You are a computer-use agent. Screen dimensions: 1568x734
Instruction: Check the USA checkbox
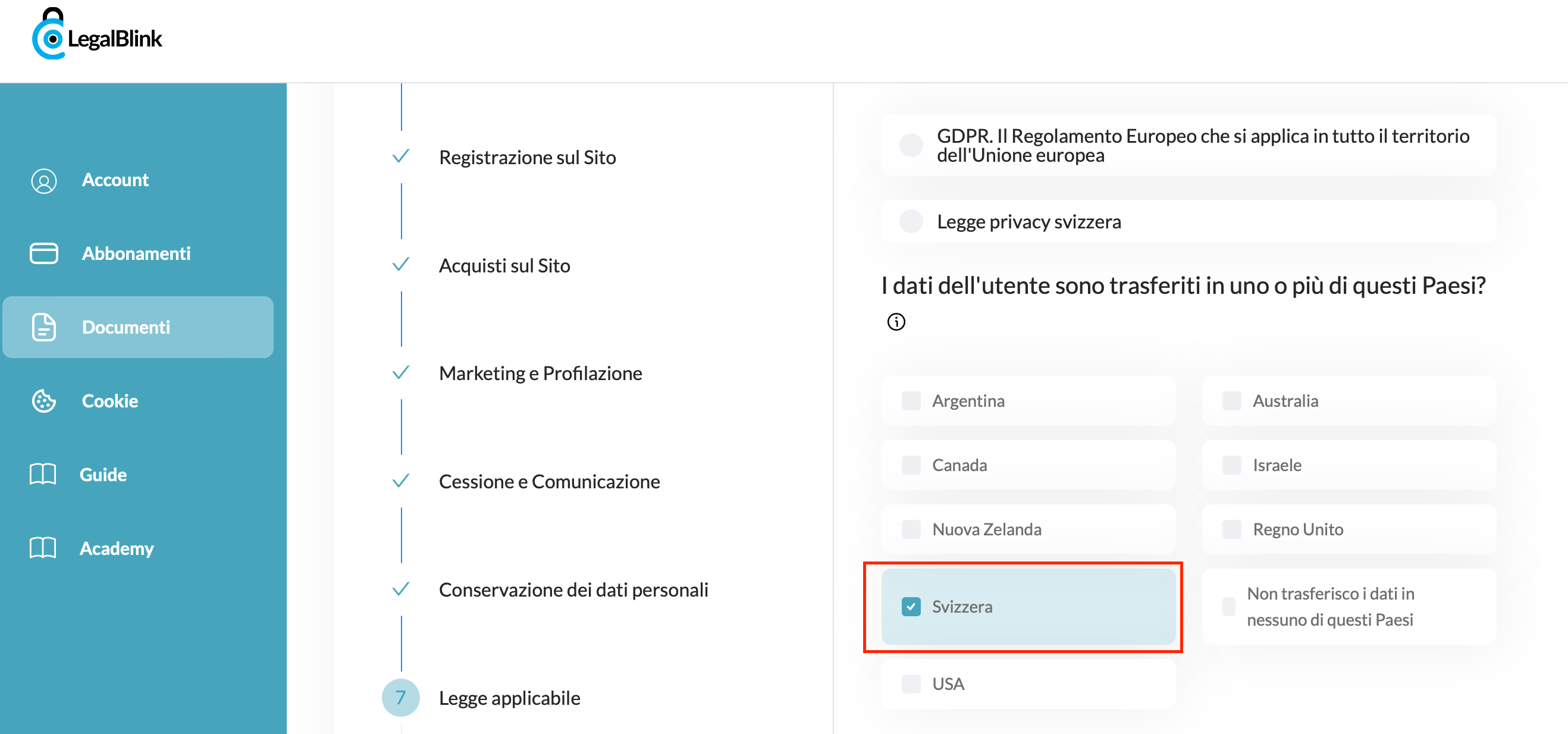[x=911, y=684]
